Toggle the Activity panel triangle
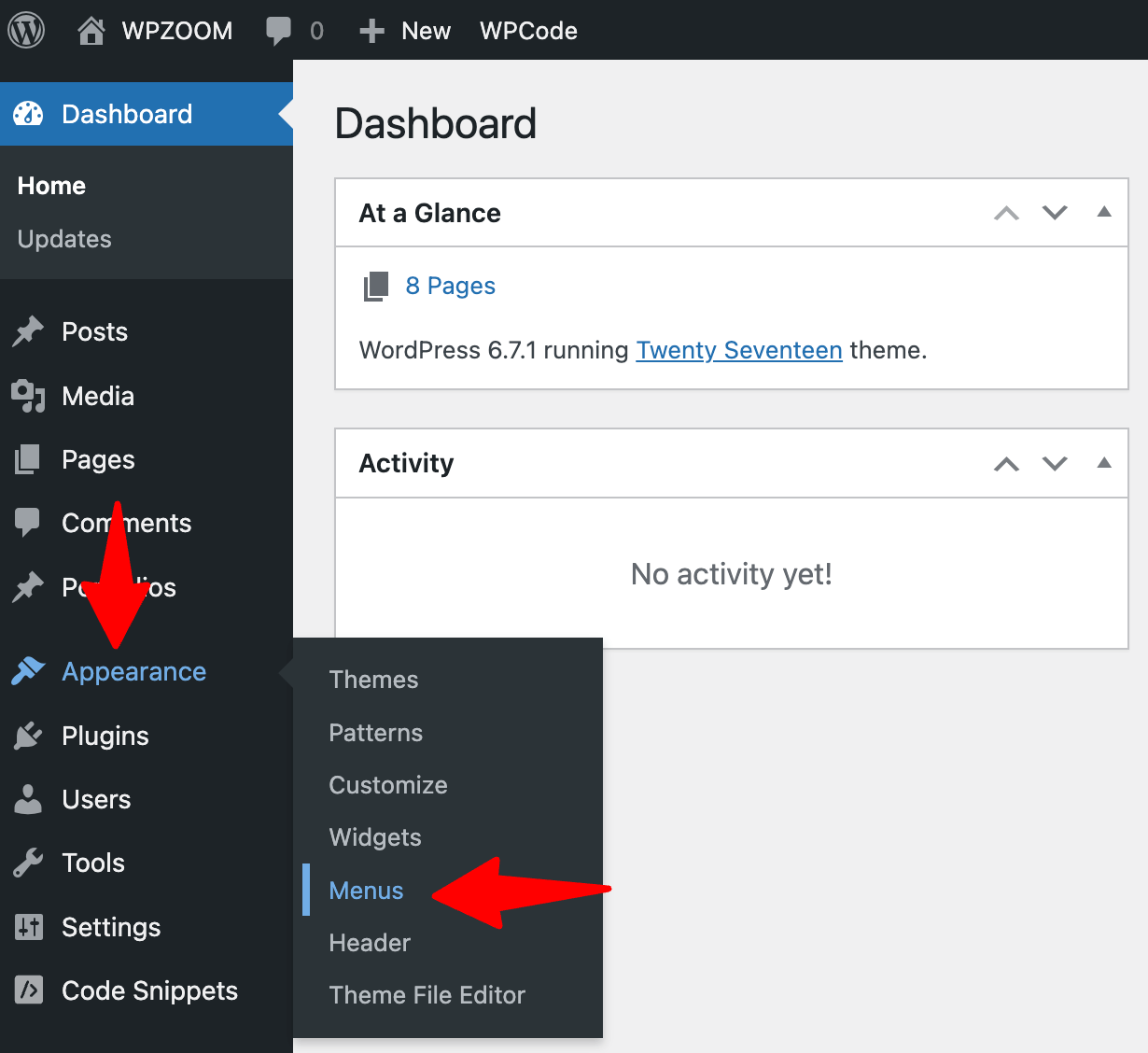Image resolution: width=1148 pixels, height=1053 pixels. pyautogui.click(x=1104, y=463)
